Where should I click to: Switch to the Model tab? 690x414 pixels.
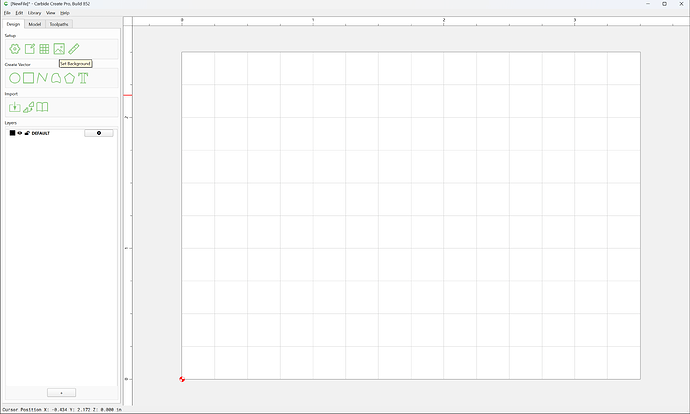[35, 24]
